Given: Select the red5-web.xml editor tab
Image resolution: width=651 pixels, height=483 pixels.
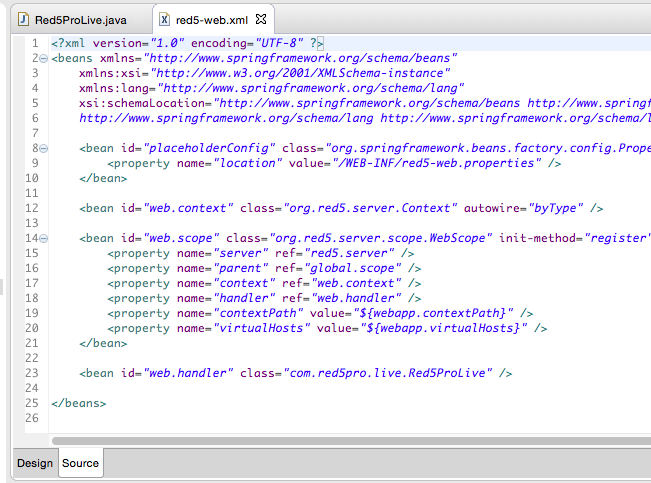Looking at the screenshot, I should tap(211, 20).
